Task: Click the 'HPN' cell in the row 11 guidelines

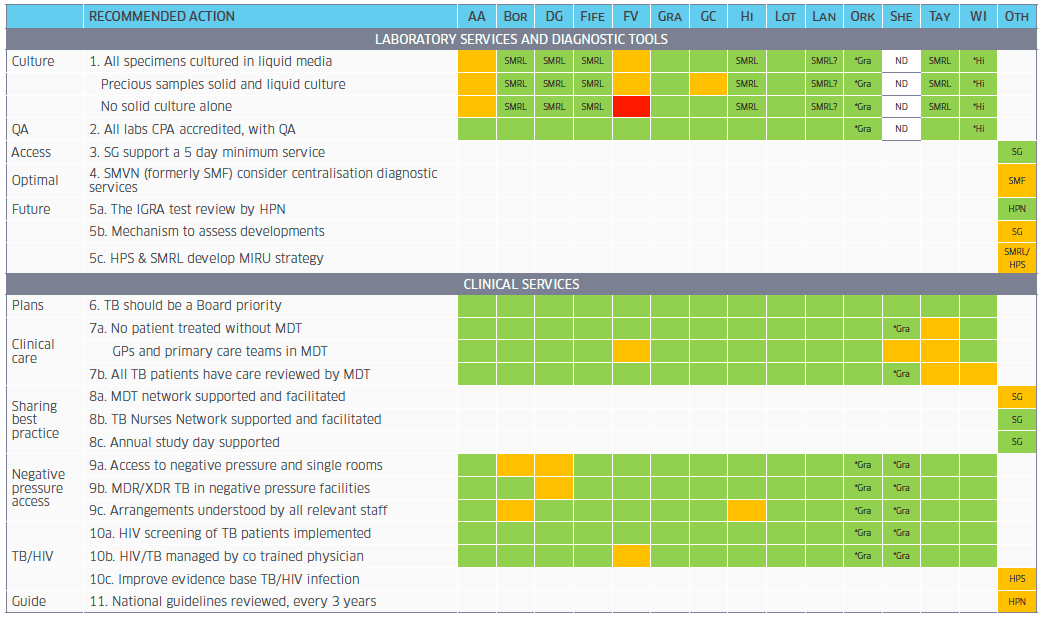Action: [1017, 601]
